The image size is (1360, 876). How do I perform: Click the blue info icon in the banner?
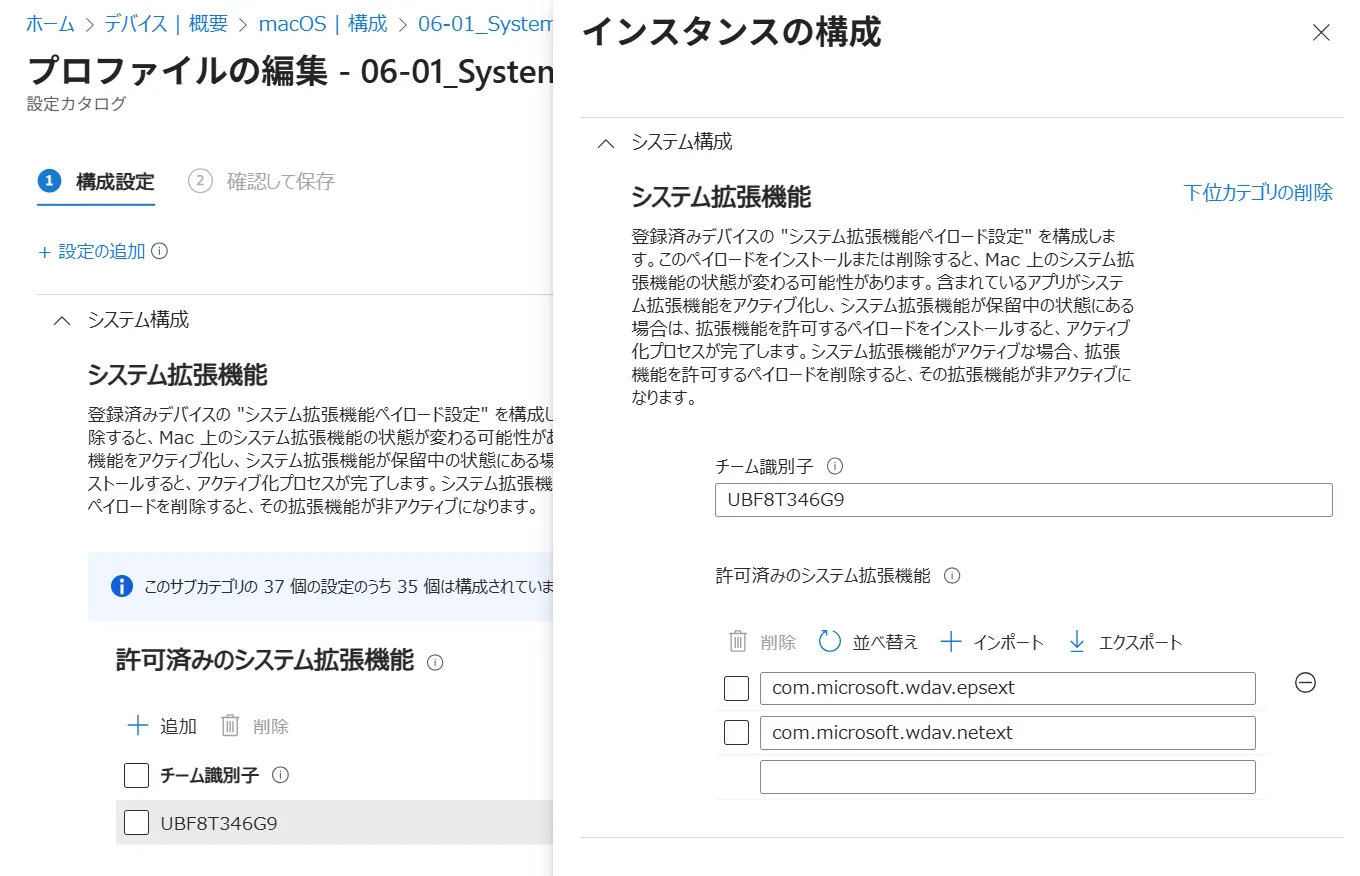(x=122, y=586)
